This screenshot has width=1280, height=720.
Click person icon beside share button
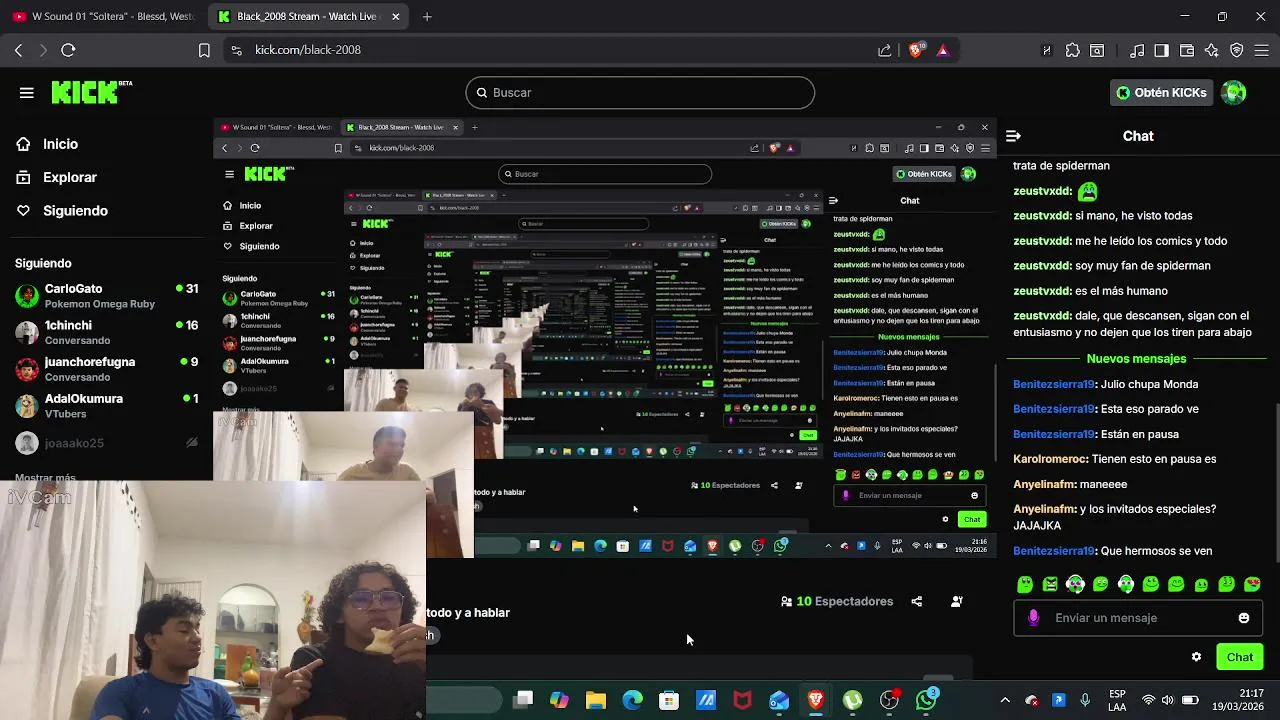[957, 602]
